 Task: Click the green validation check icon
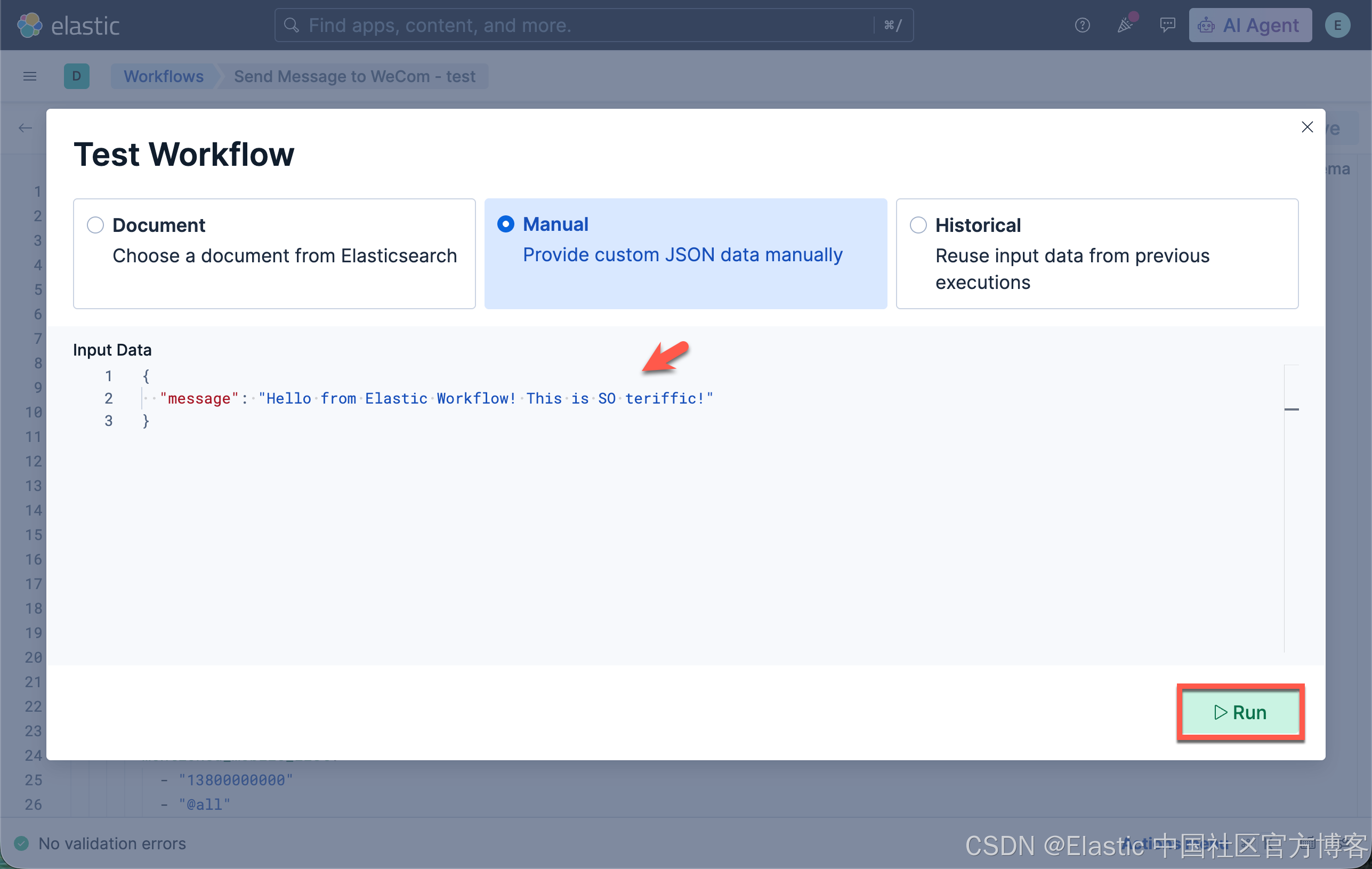pos(22,843)
